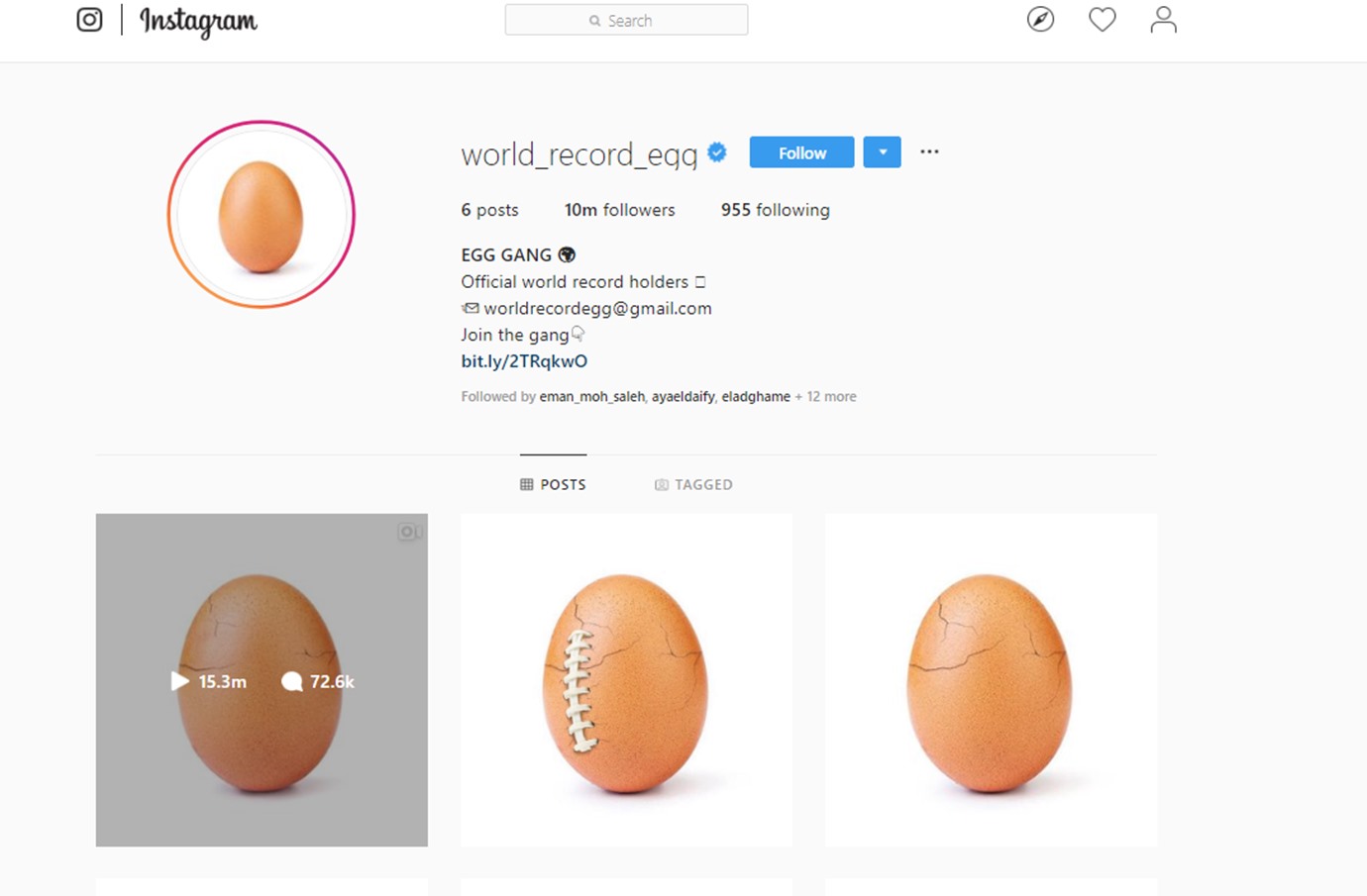Viewport: 1367px width, 896px height.
Task: Open the 955 following list
Action: click(x=775, y=210)
